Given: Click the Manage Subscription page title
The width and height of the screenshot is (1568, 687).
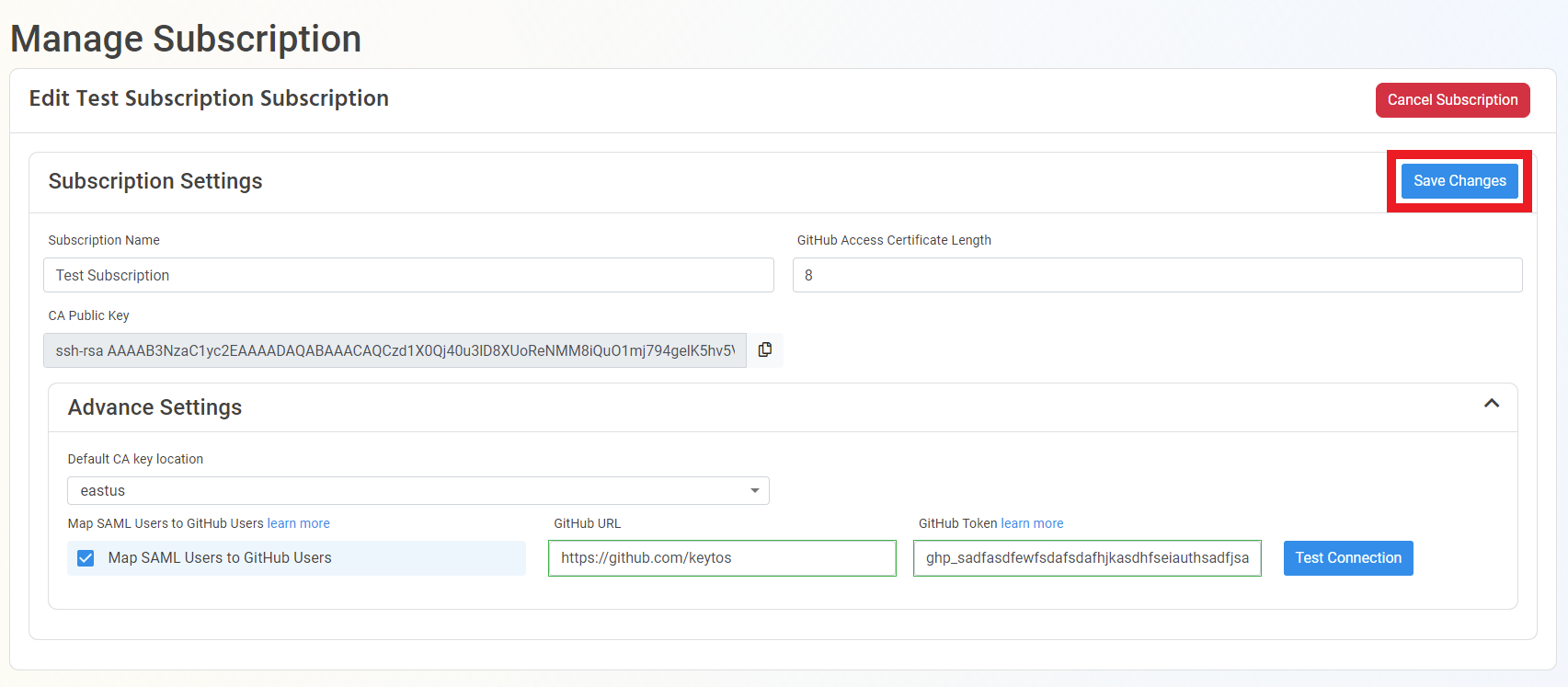Looking at the screenshot, I should (186, 39).
